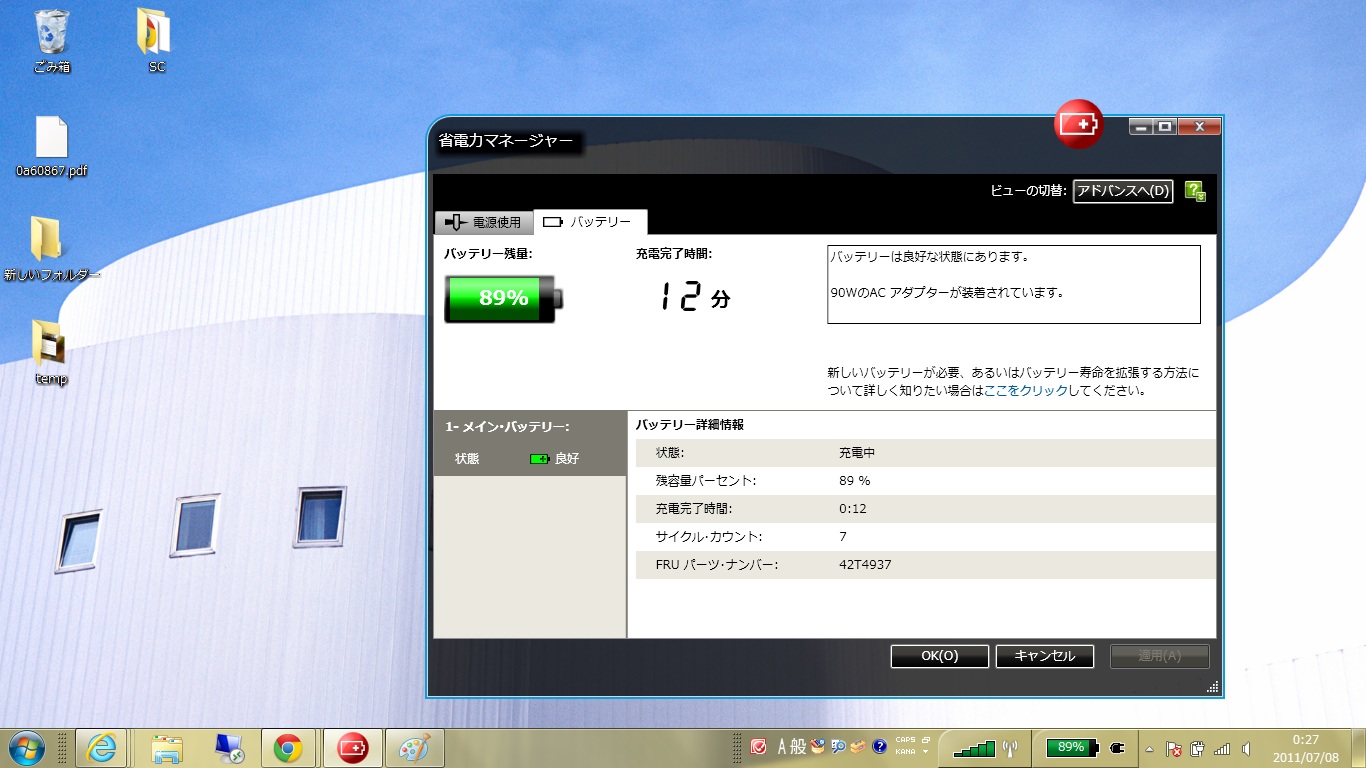Click the red battery logo of Power Manager

(x=1080, y=124)
